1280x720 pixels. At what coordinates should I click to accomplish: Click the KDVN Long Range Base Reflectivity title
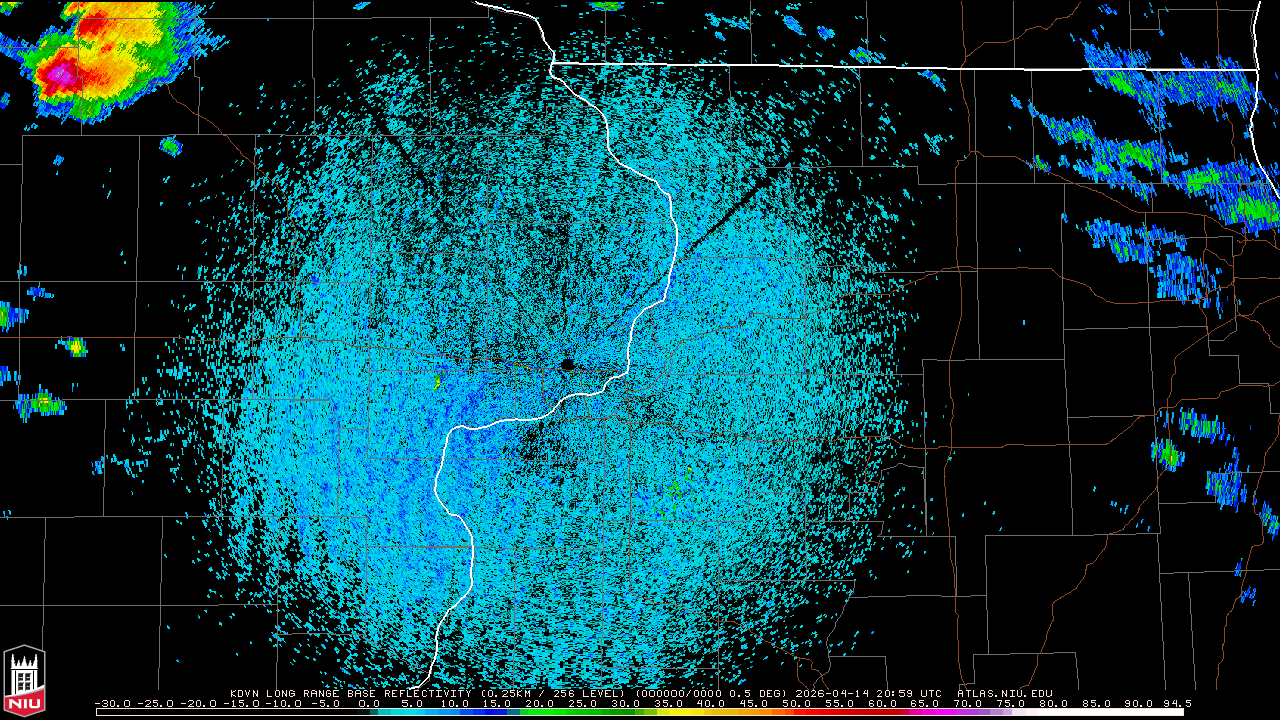[350, 693]
